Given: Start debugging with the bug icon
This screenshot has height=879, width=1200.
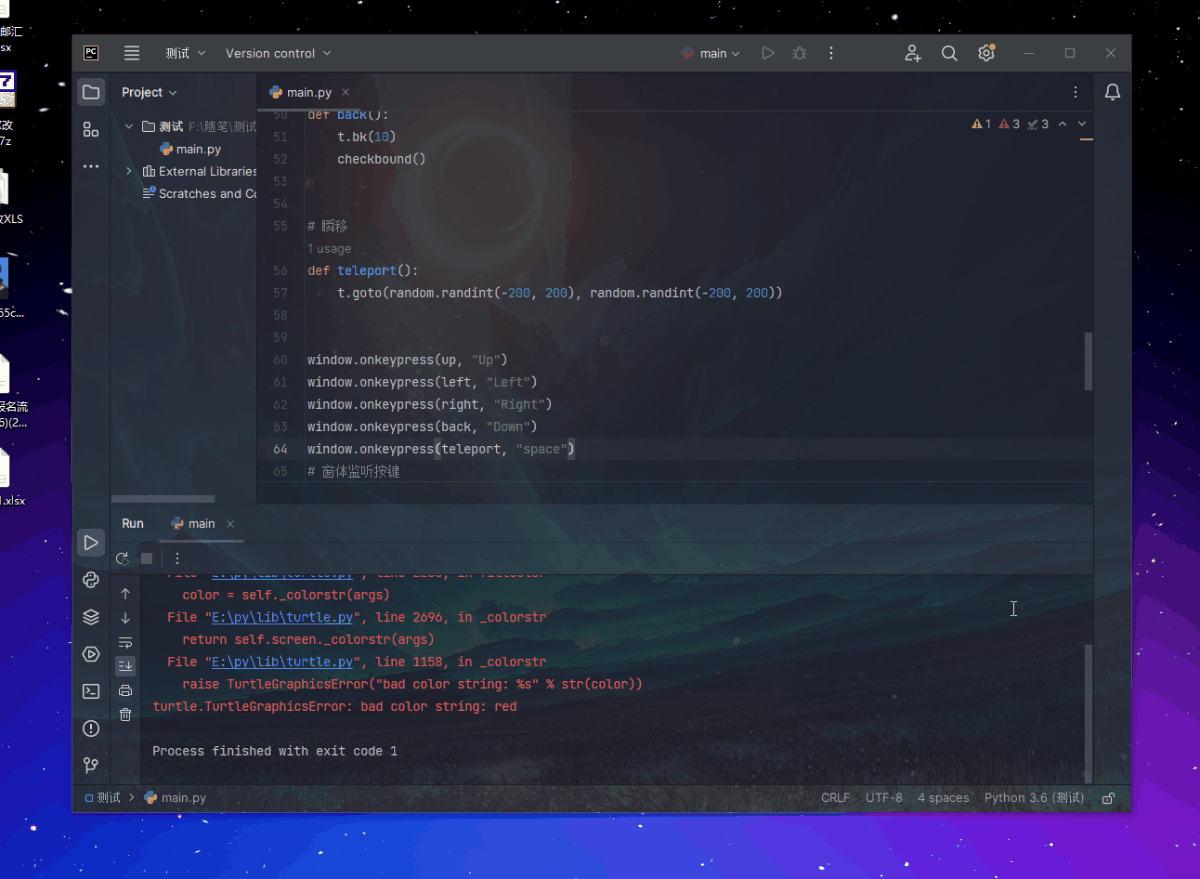Looking at the screenshot, I should coord(799,53).
